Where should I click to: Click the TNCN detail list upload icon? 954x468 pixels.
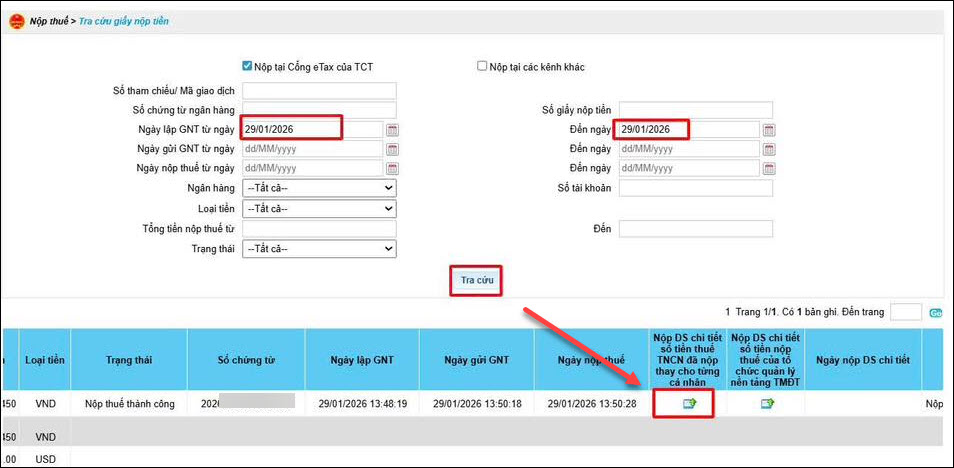tap(689, 403)
